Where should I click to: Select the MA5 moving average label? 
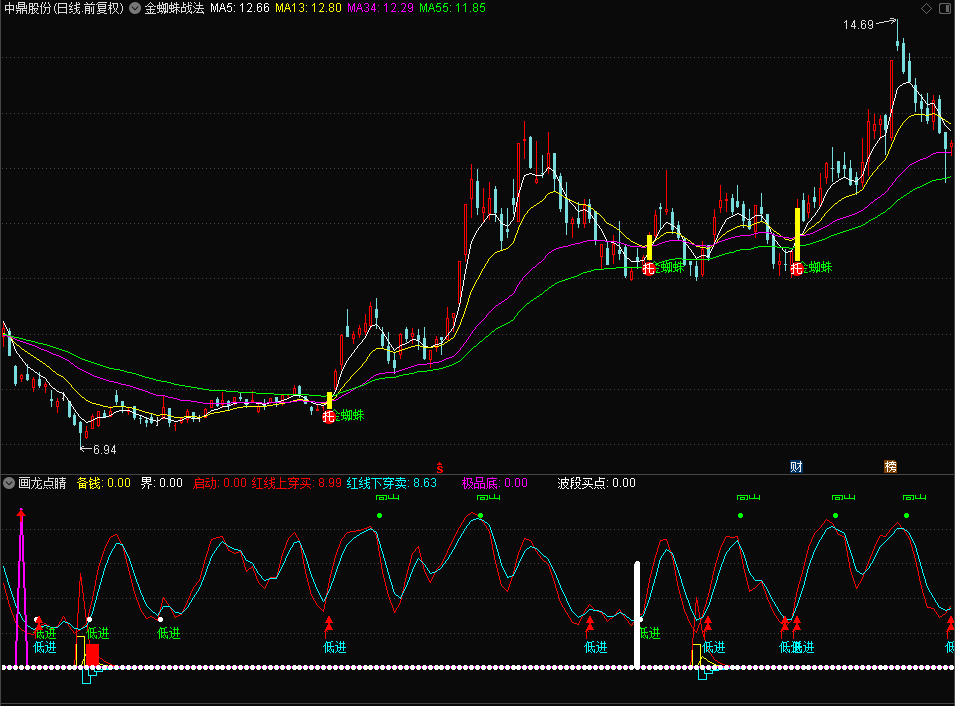[239, 8]
